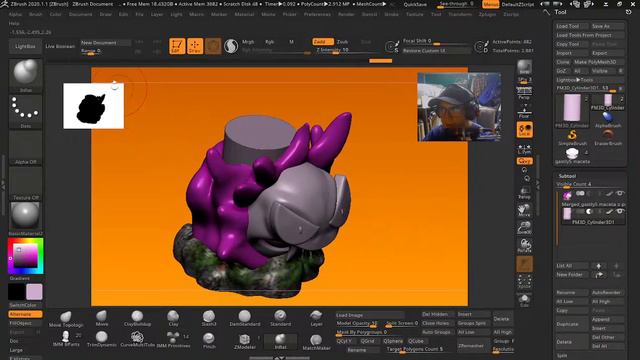Screen dimensions: 640x360
Task: Open the SimpleBrush tool
Action: tap(572, 138)
